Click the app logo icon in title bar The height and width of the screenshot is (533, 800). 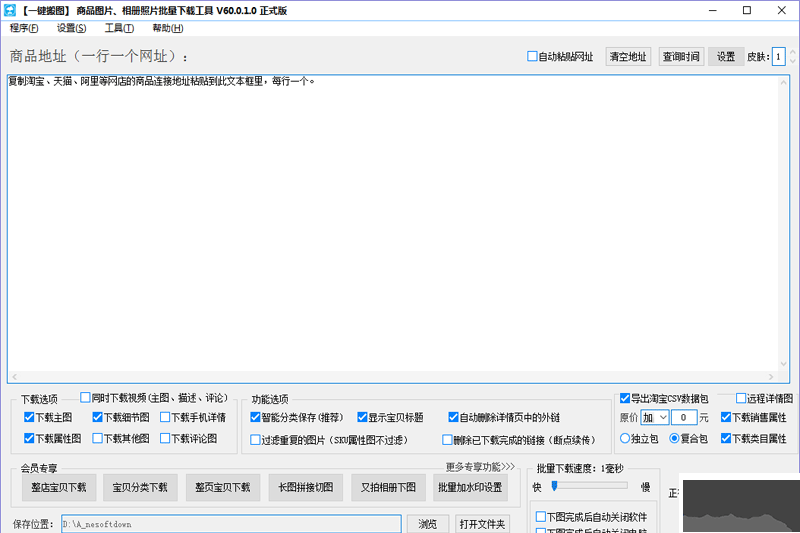(x=10, y=10)
